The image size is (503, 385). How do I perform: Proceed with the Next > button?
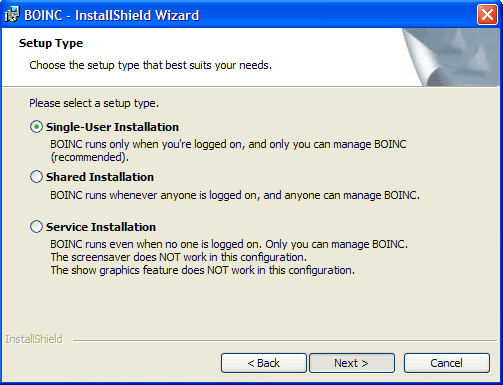pos(352,363)
